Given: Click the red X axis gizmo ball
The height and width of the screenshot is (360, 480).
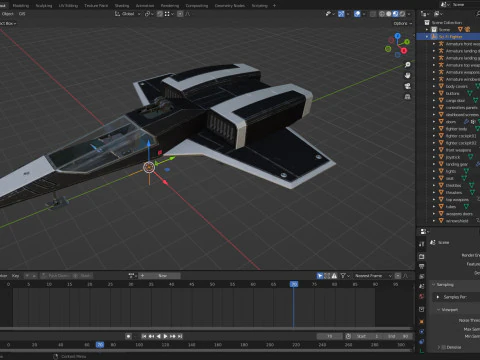Looking at the screenshot, I should click(404, 51).
